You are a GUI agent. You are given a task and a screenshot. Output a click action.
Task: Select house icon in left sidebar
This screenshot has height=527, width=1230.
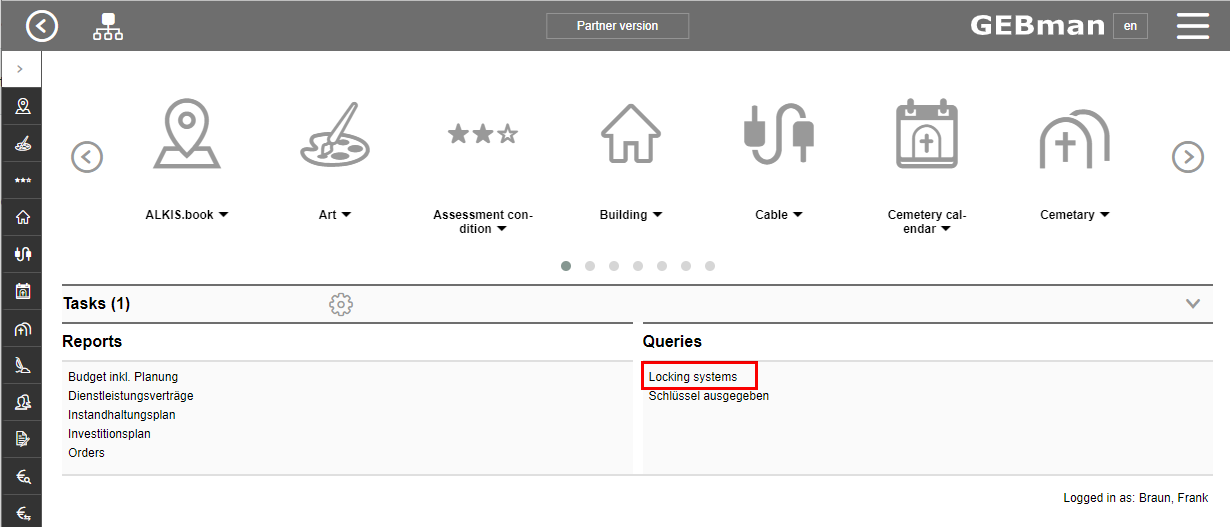click(22, 218)
